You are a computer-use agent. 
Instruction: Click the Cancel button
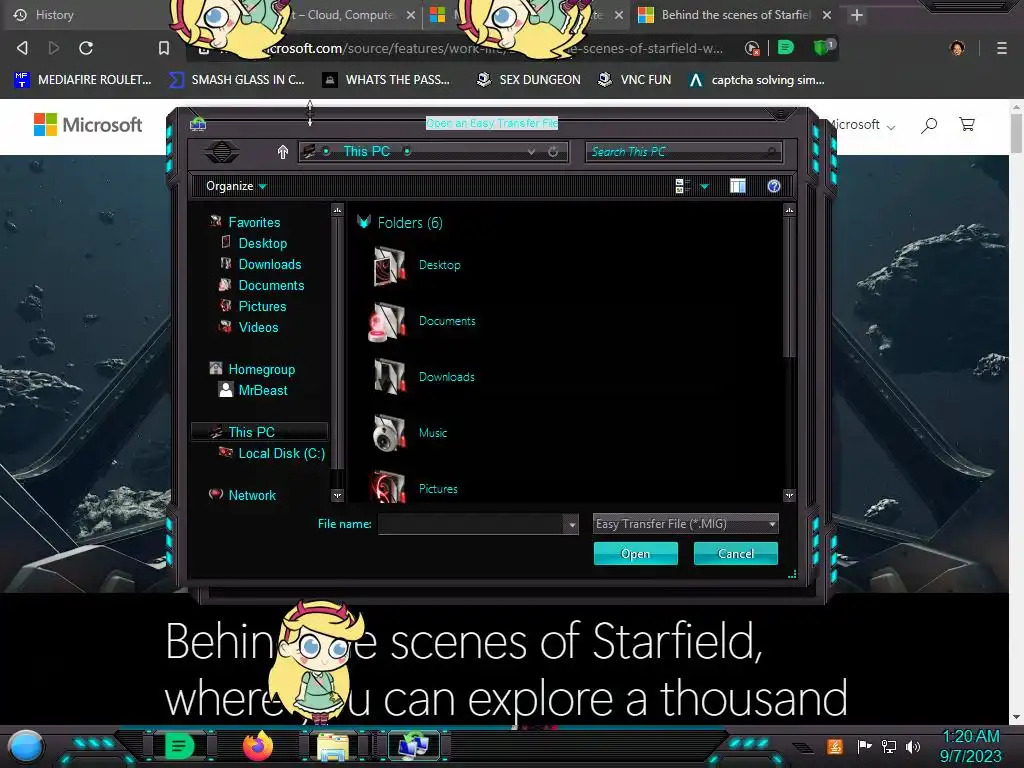735,554
